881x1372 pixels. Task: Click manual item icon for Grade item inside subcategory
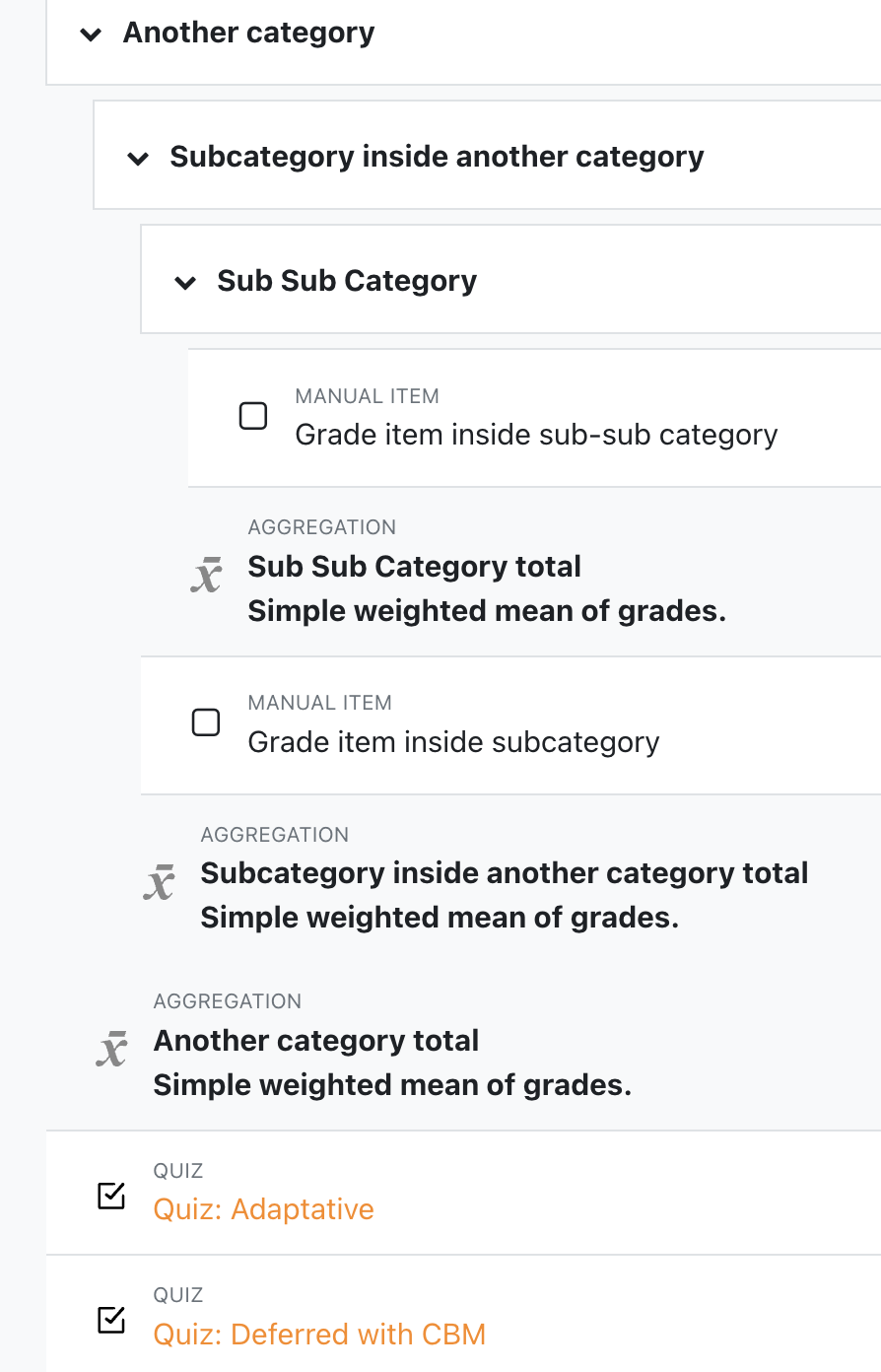point(206,722)
